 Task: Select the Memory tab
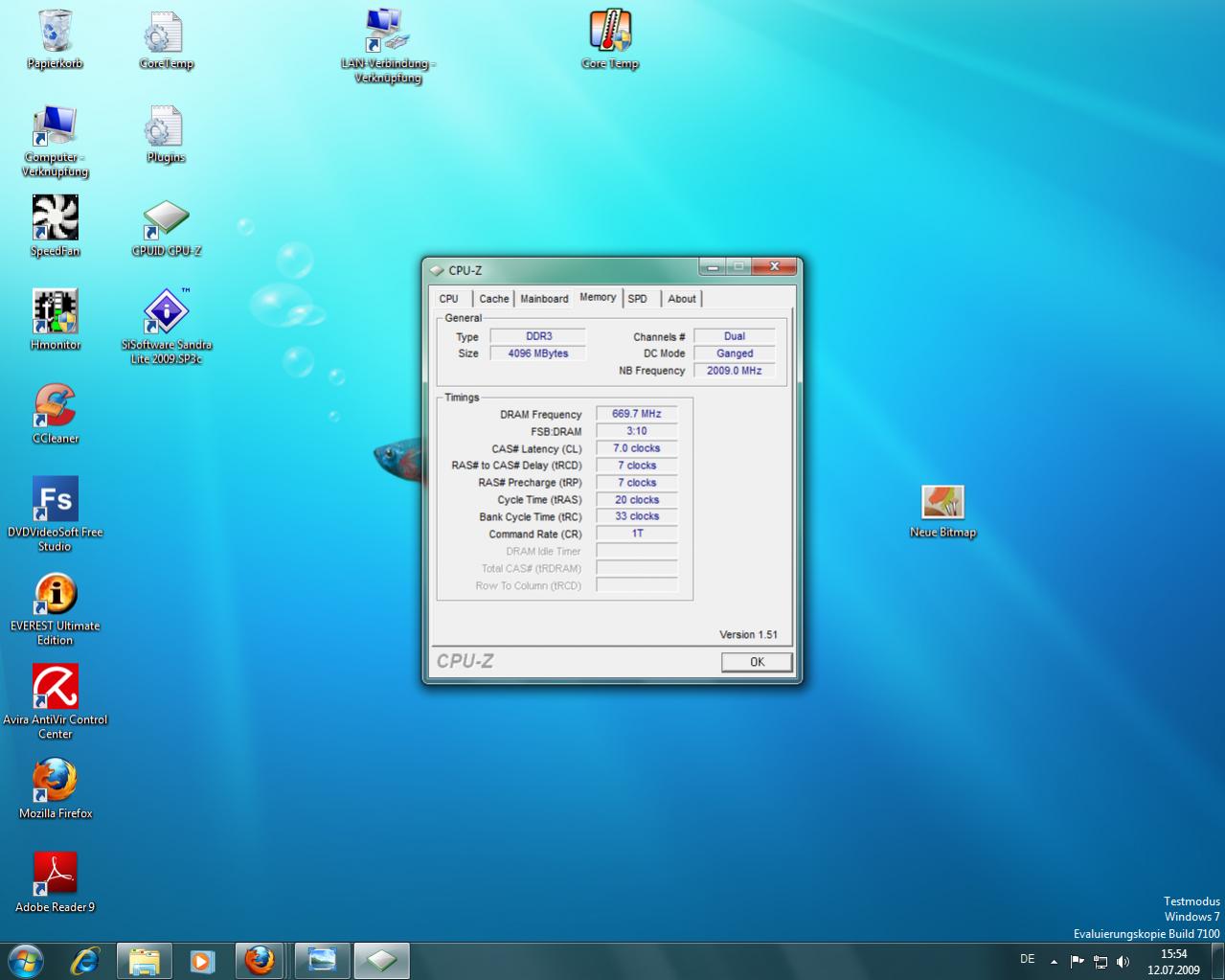click(x=598, y=298)
